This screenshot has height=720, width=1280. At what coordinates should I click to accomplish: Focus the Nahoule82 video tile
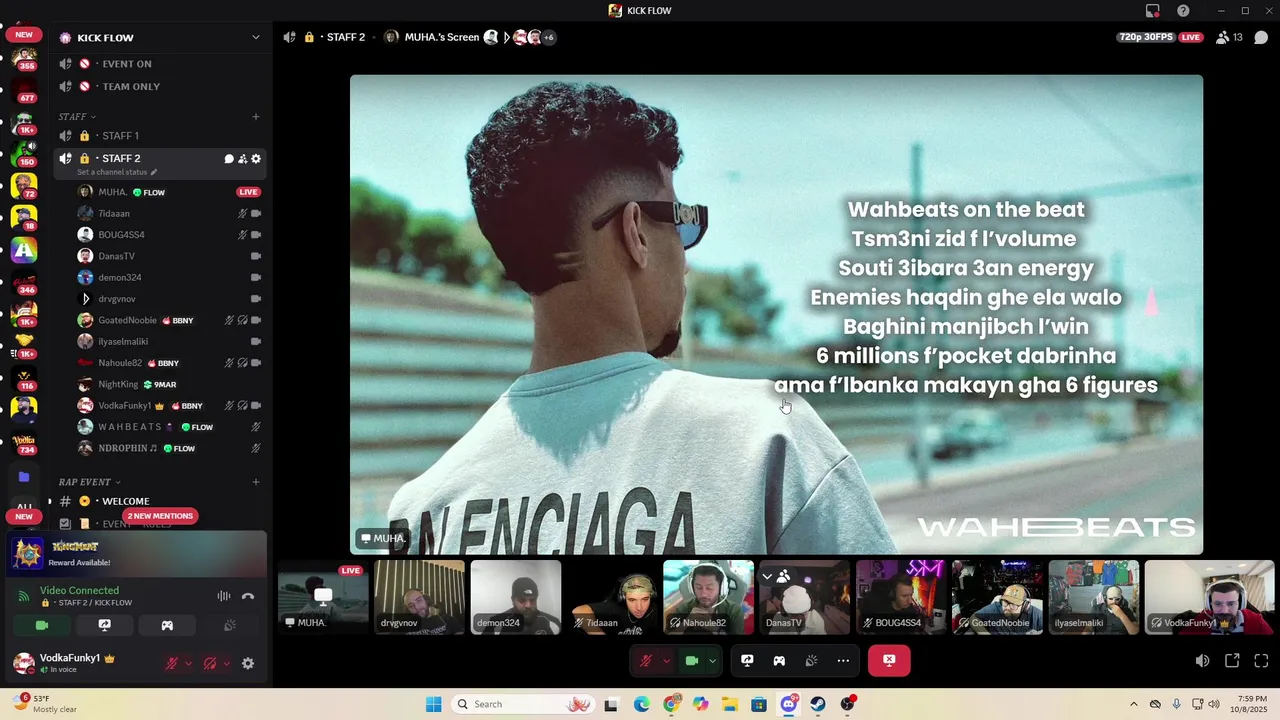point(708,597)
